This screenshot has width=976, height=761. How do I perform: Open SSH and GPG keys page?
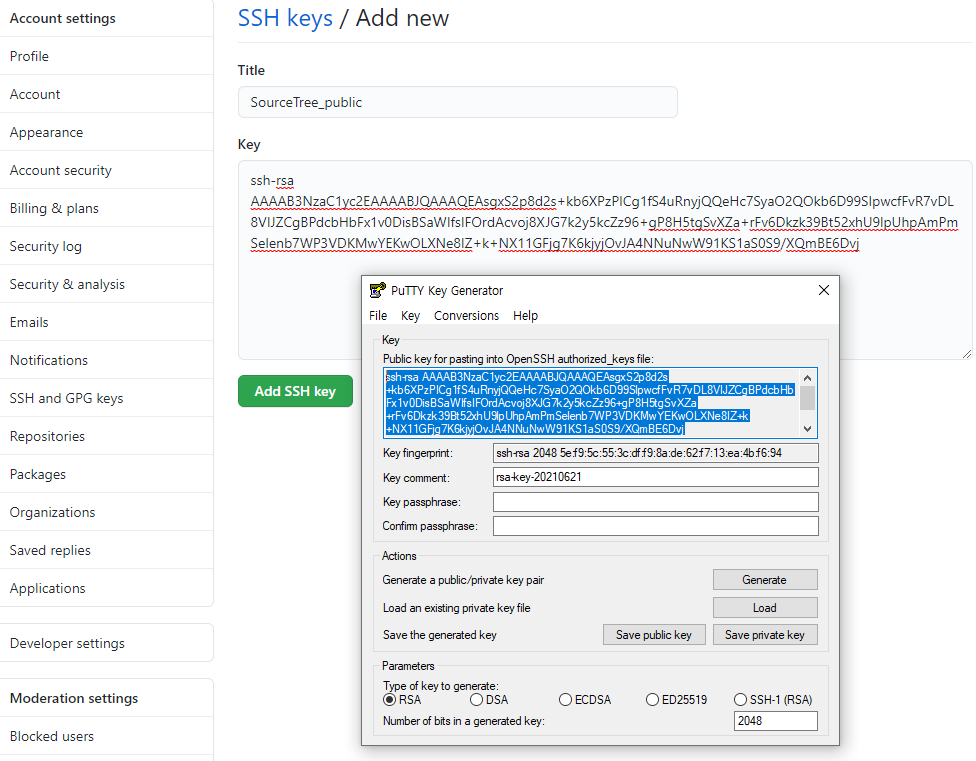tap(106, 398)
